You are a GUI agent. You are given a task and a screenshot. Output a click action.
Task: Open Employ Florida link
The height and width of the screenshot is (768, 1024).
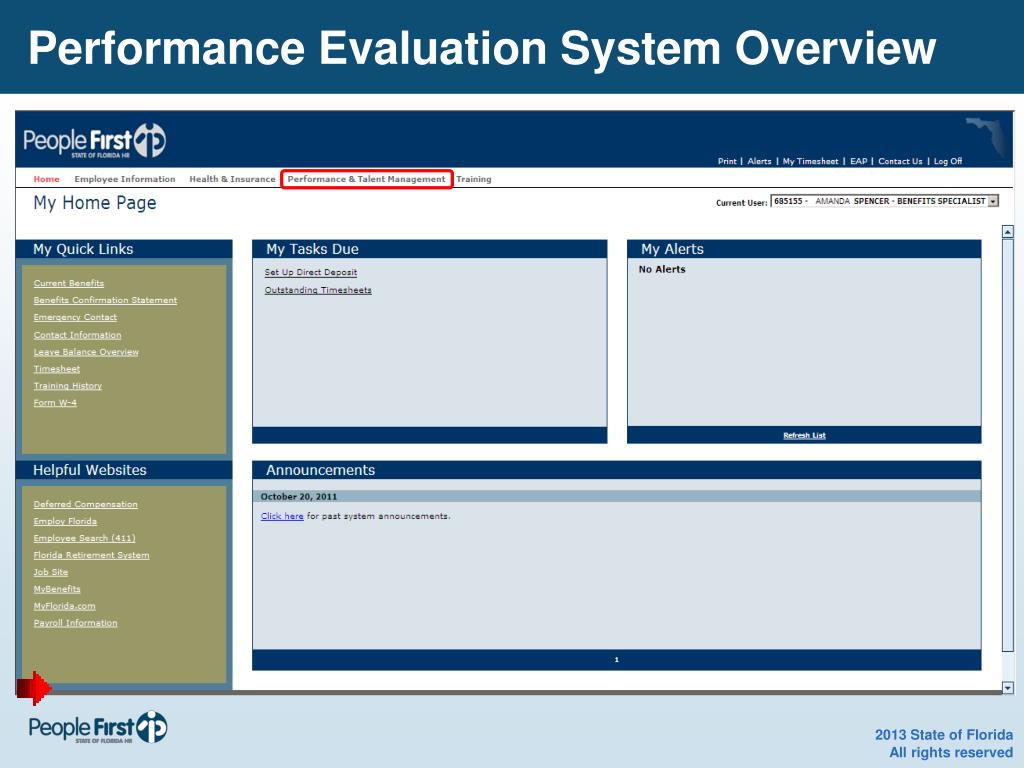pos(65,521)
